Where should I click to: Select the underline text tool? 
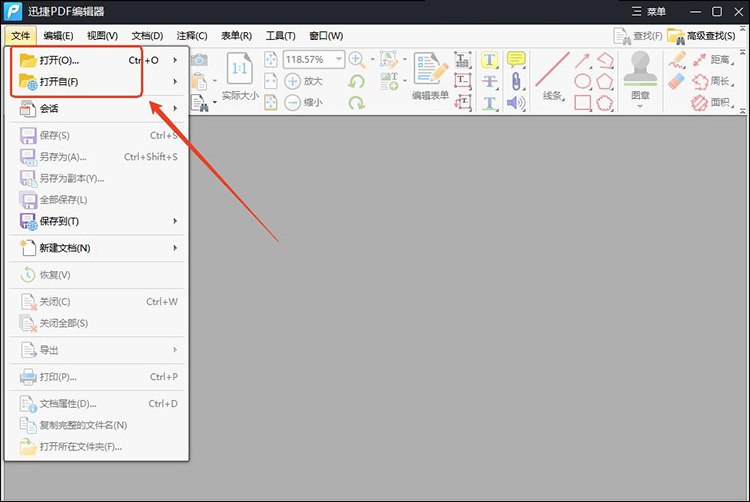[489, 102]
